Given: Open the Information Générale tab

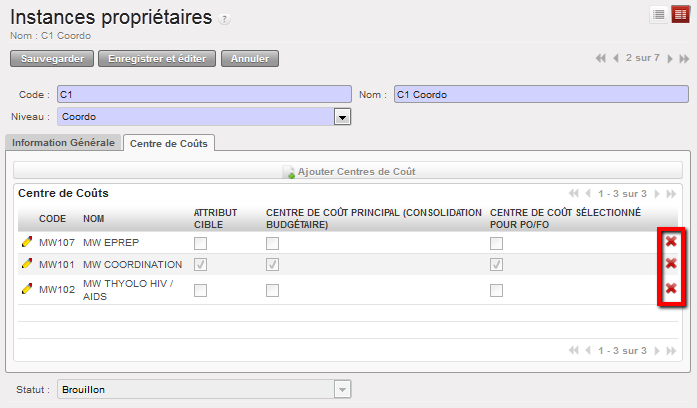Looking at the screenshot, I should (64, 143).
